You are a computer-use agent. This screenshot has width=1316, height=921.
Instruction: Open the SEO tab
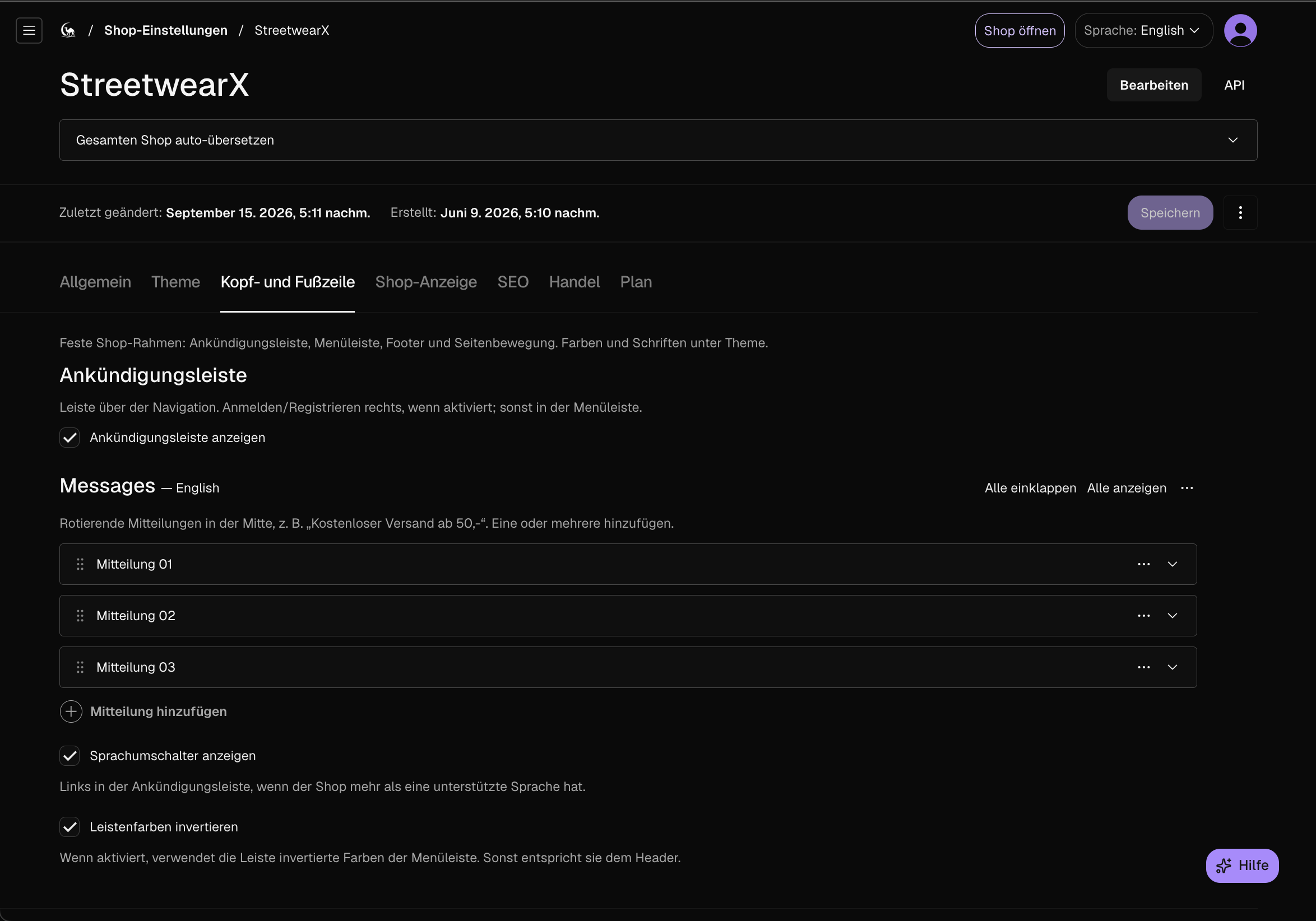513,282
